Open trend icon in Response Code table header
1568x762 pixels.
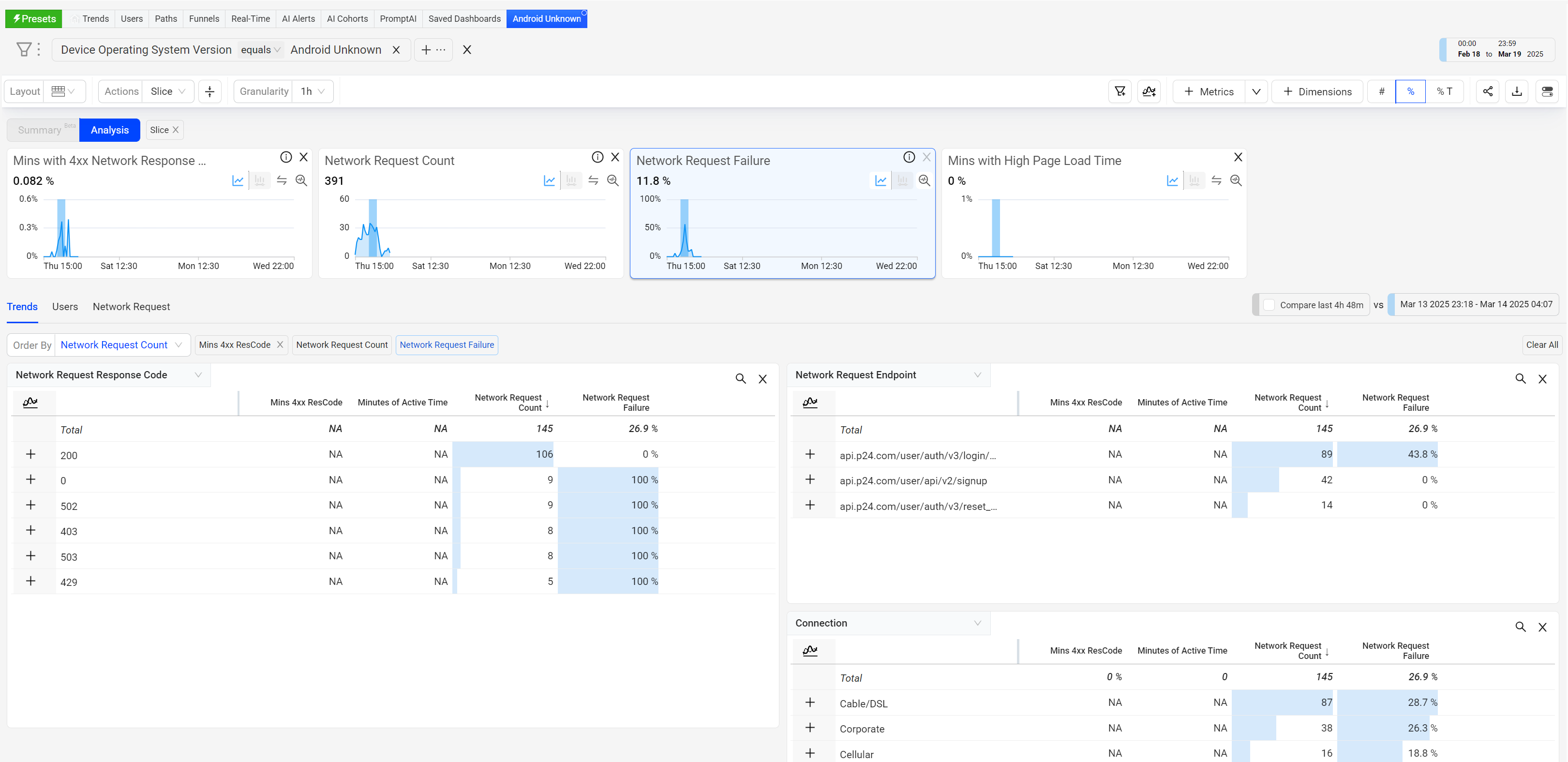[x=30, y=403]
